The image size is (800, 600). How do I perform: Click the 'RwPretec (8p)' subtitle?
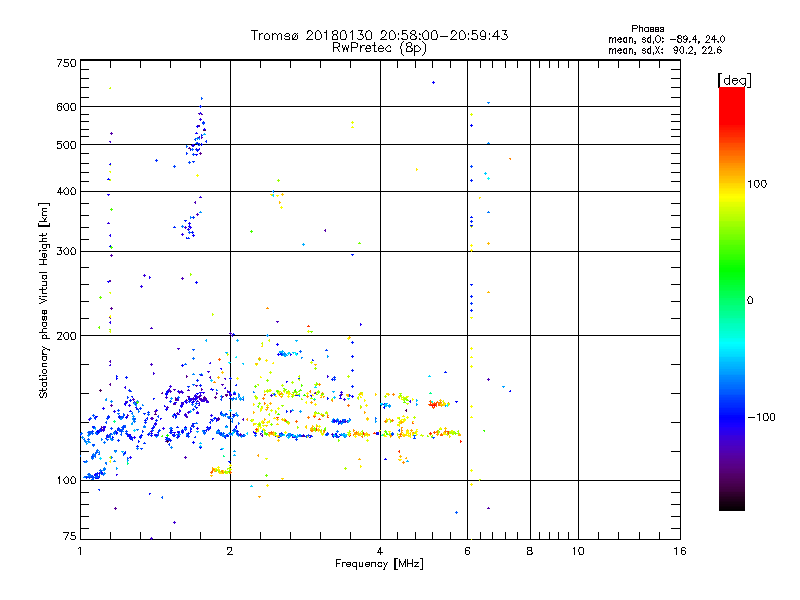379,48
